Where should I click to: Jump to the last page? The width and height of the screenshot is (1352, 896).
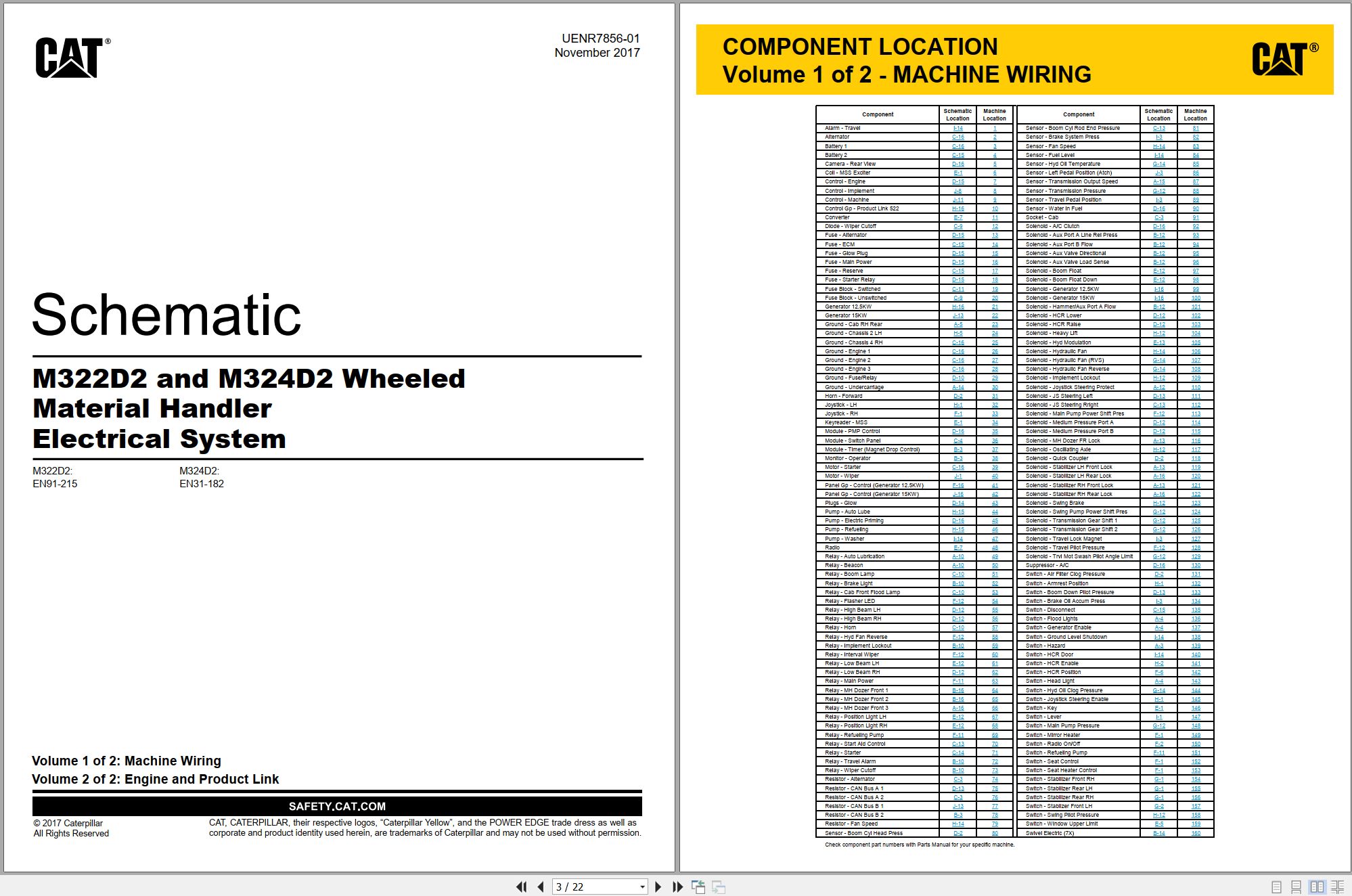(x=677, y=887)
